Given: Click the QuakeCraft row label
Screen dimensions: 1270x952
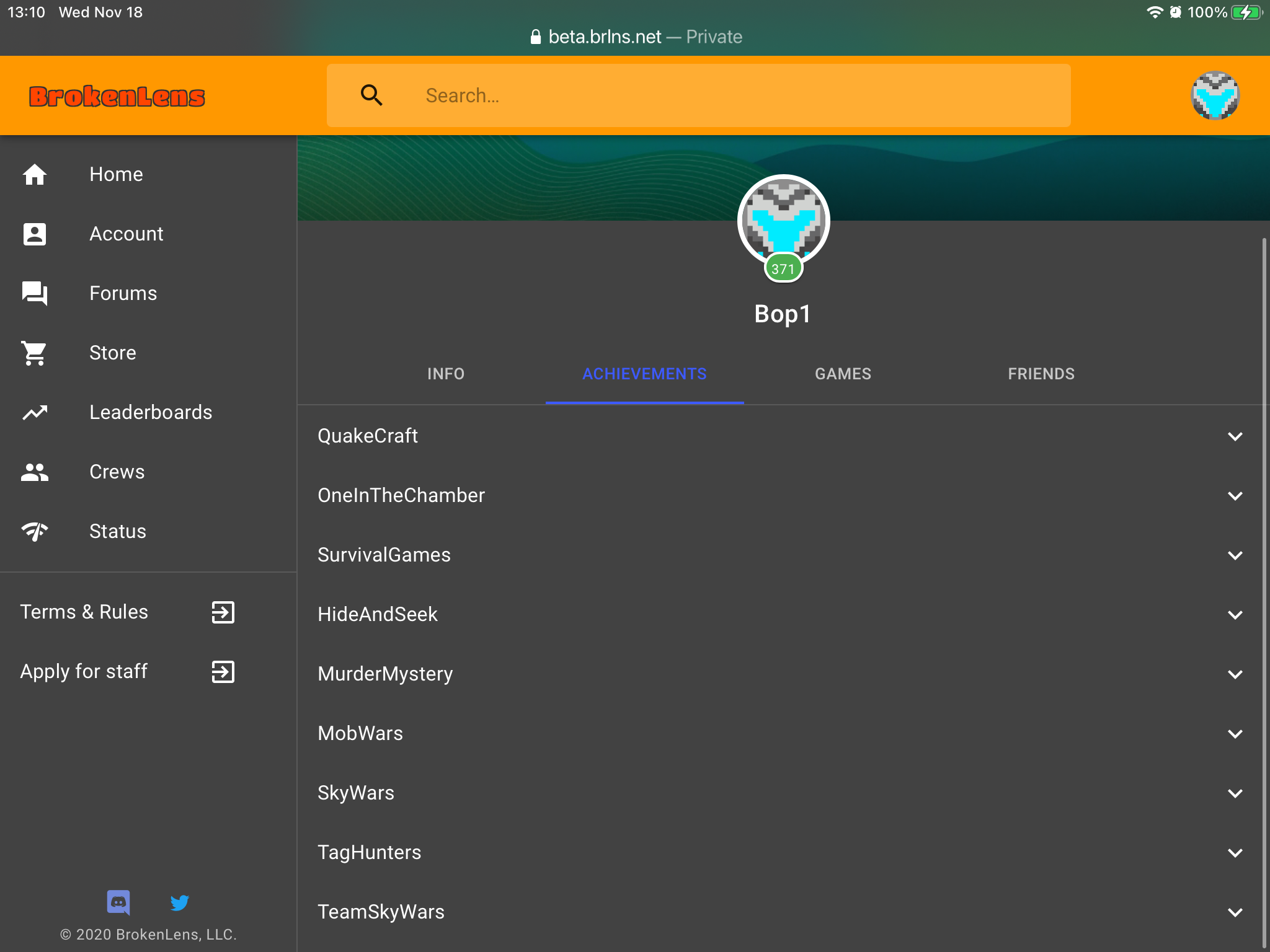Looking at the screenshot, I should click(367, 436).
